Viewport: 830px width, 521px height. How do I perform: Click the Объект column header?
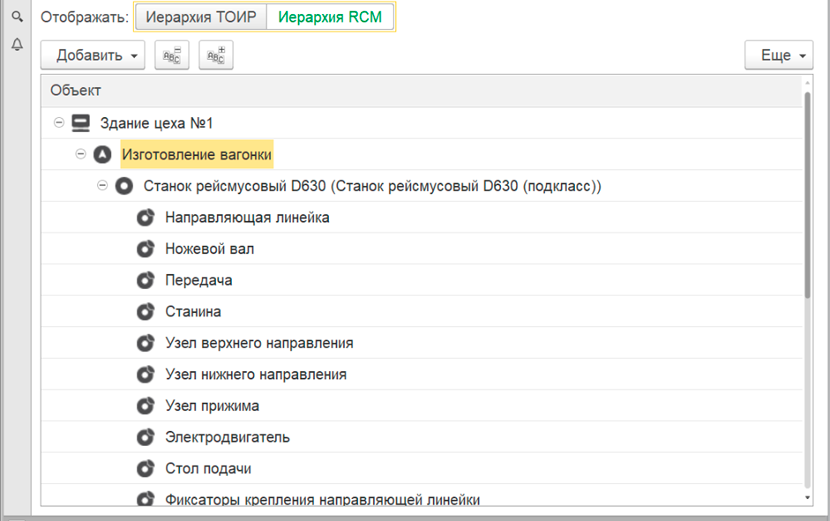tap(422, 91)
